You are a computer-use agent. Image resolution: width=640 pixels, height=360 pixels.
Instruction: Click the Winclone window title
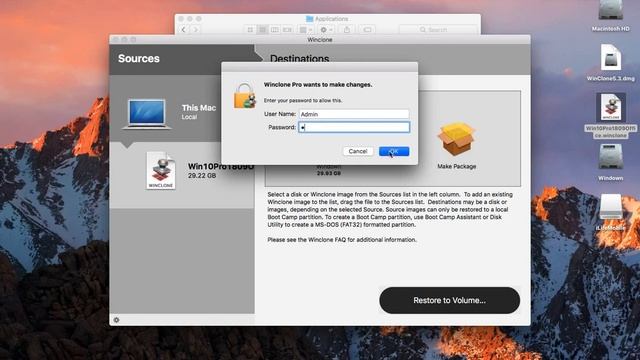coord(320,40)
